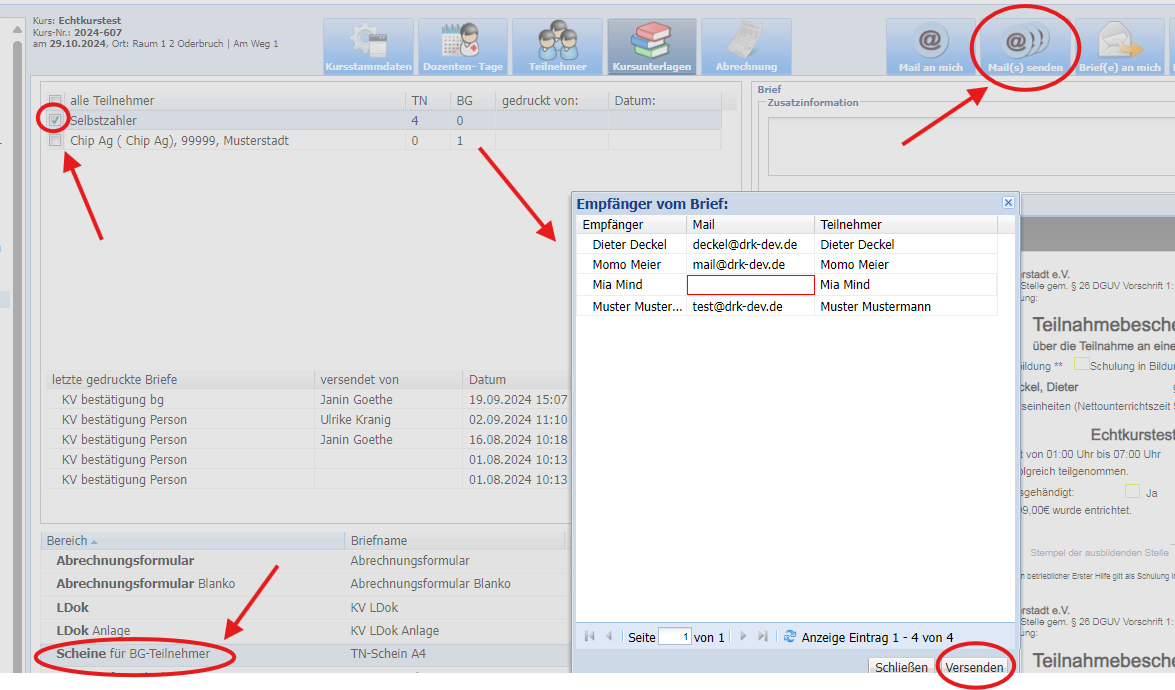1175x690 pixels.
Task: Click the Versenden button
Action: (x=974, y=667)
